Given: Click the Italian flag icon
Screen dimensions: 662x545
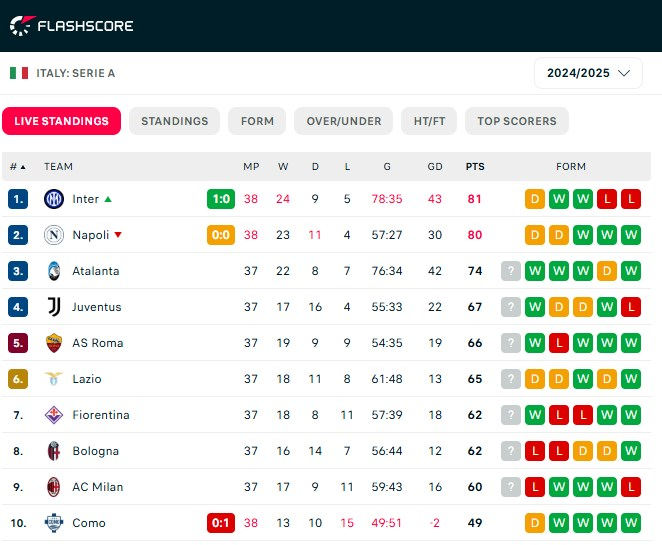Looking at the screenshot, I should (x=19, y=73).
